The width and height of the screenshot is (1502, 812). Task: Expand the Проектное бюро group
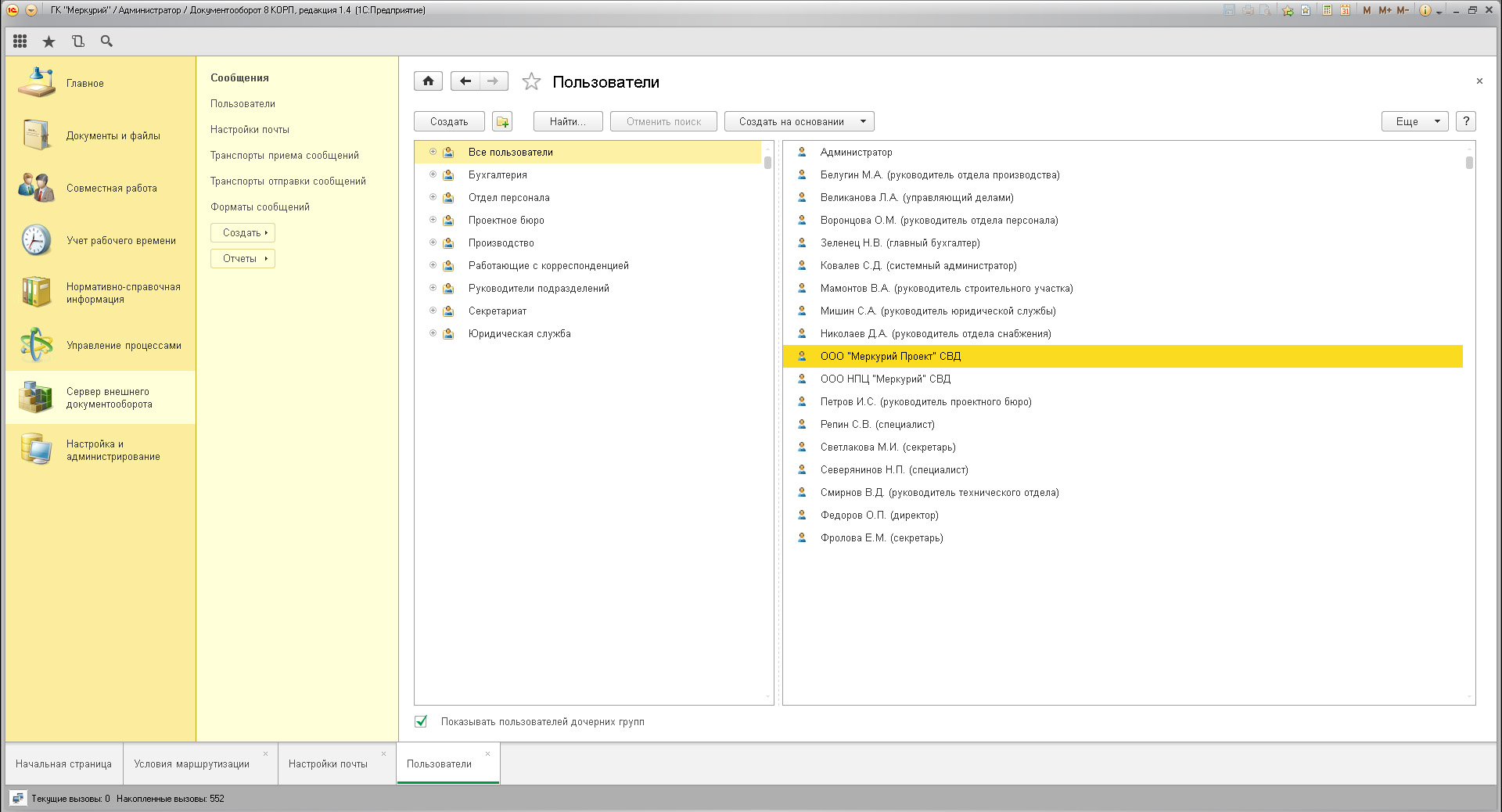tap(433, 220)
